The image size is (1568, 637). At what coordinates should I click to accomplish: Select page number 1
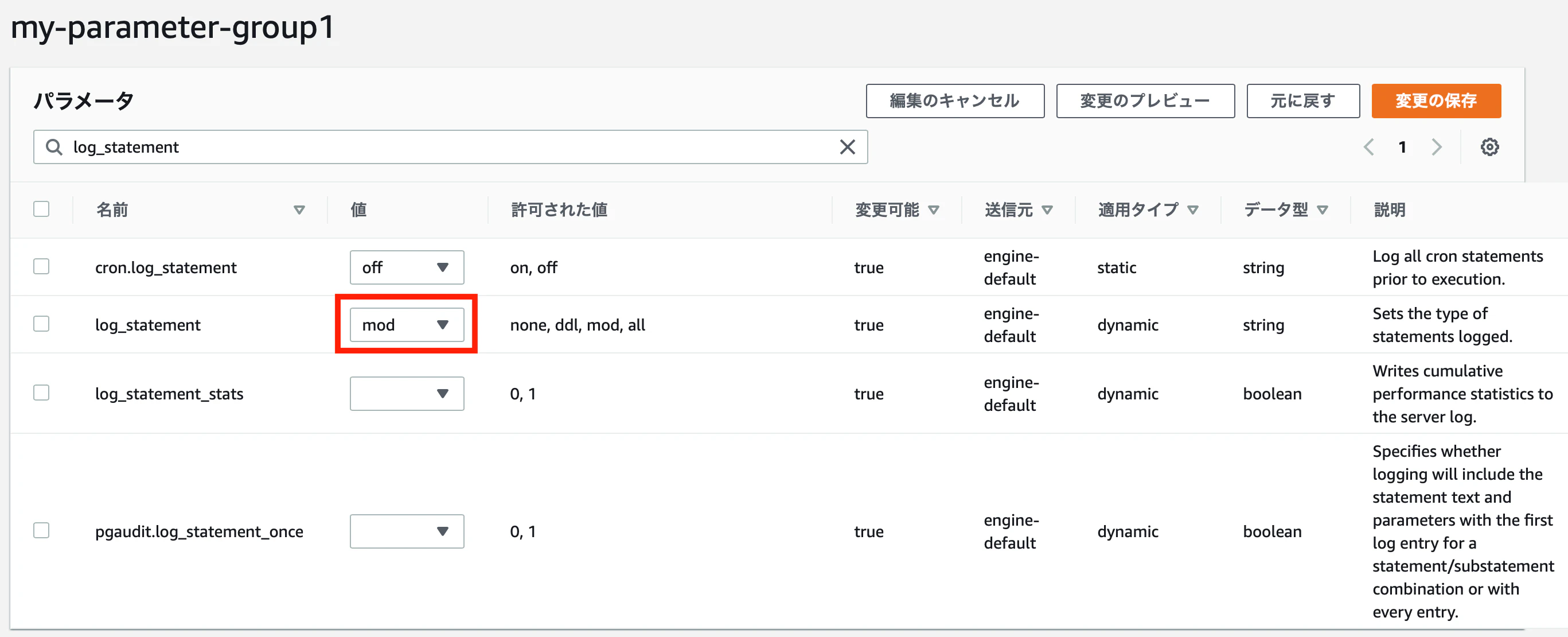click(1402, 147)
